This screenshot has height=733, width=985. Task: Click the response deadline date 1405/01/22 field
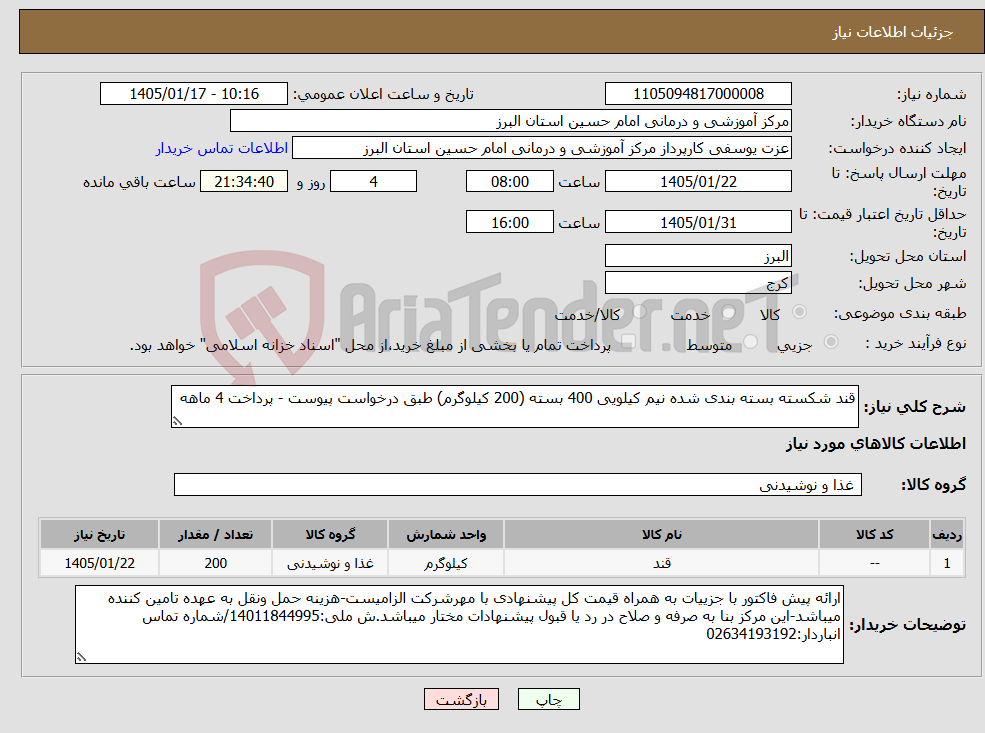tap(698, 182)
